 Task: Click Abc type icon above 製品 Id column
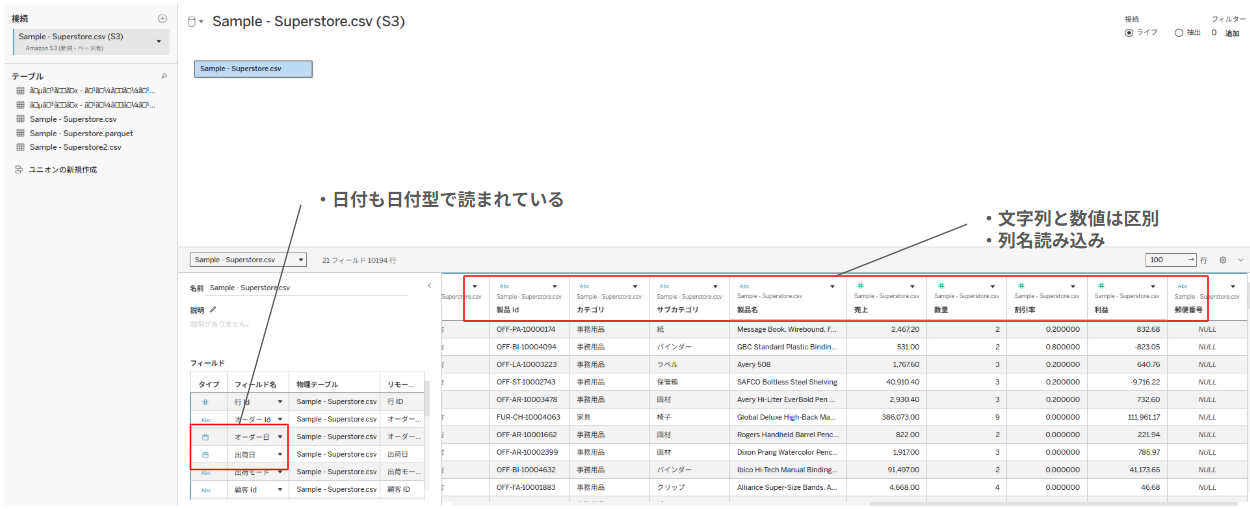point(504,286)
